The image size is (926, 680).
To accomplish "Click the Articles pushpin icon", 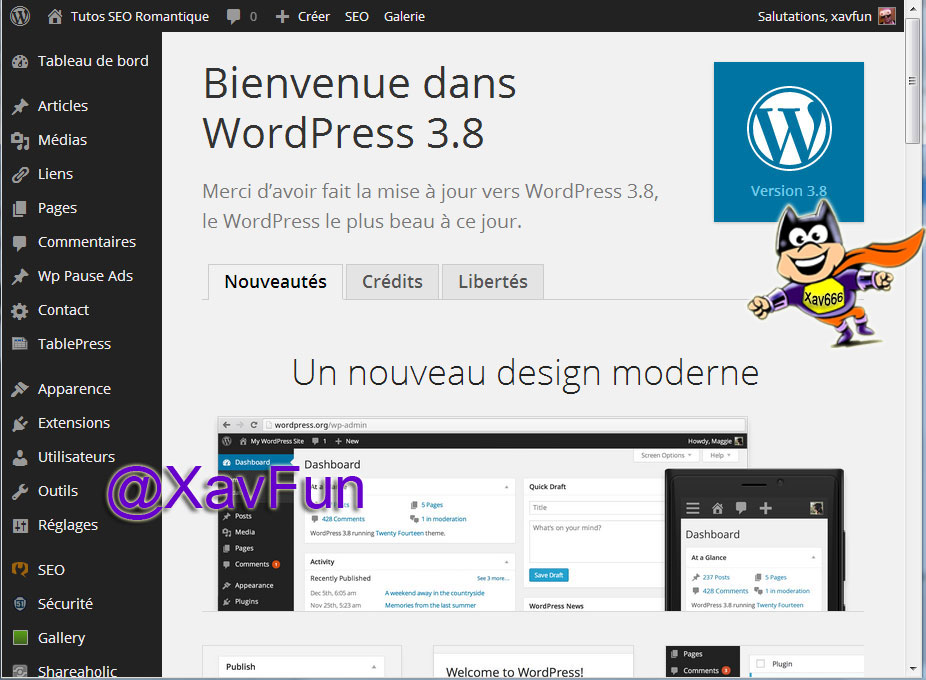I will coord(20,106).
